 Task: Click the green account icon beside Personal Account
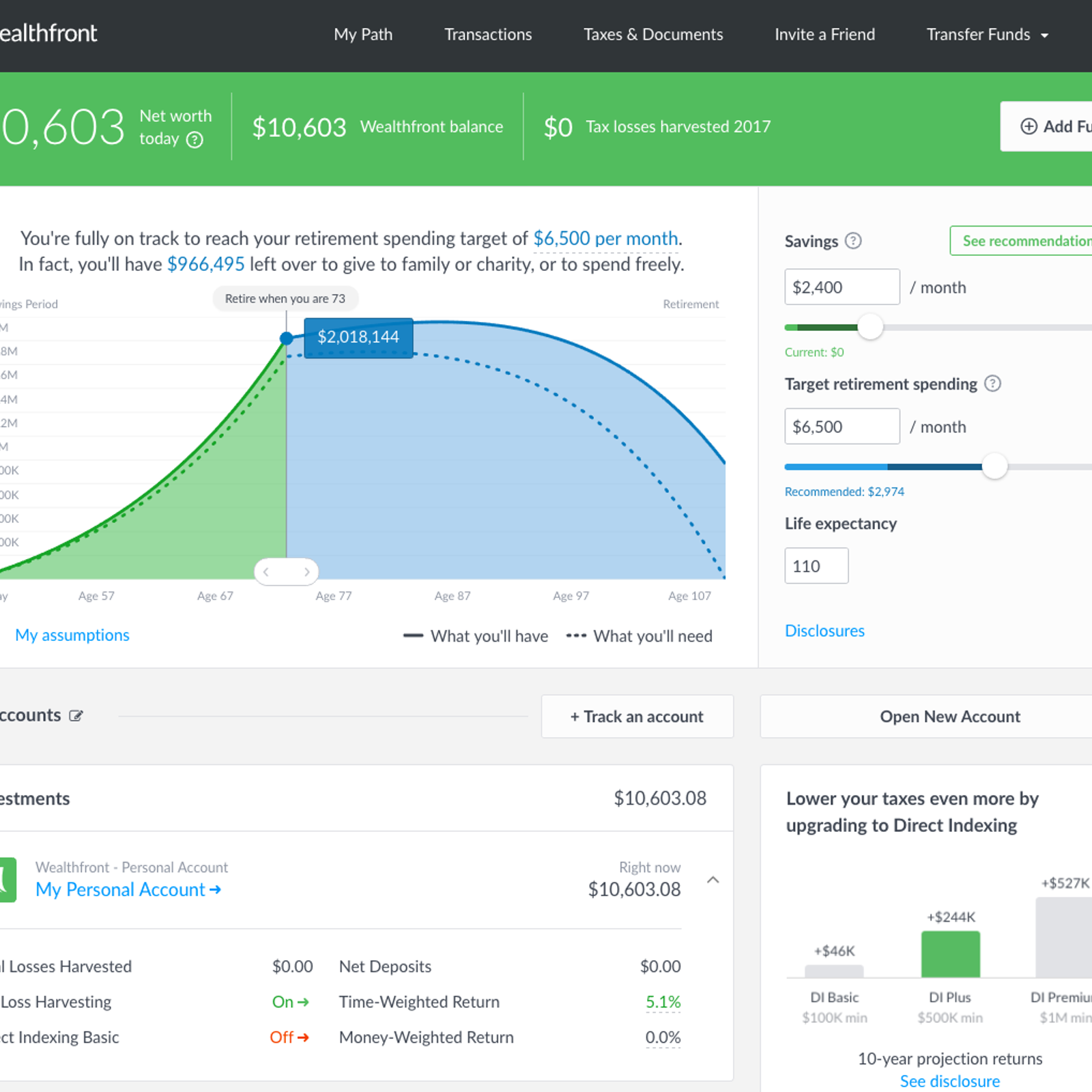point(8,880)
